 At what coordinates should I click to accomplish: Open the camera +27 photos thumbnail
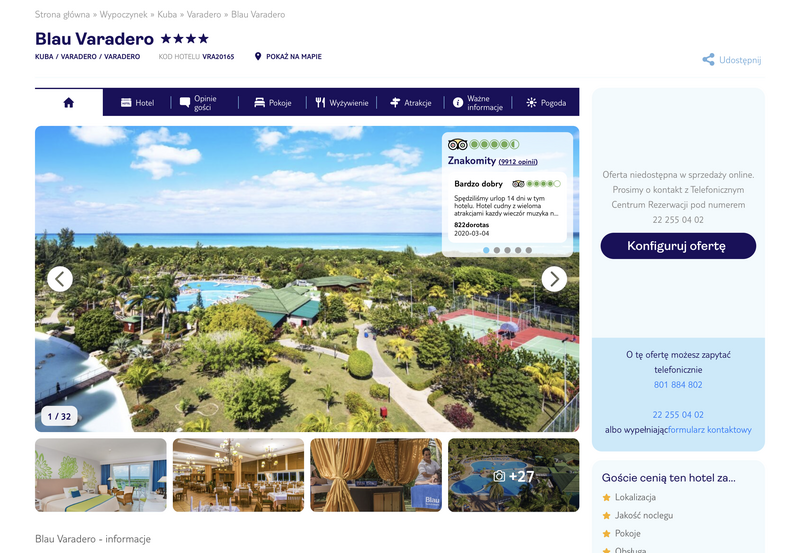[x=514, y=475]
